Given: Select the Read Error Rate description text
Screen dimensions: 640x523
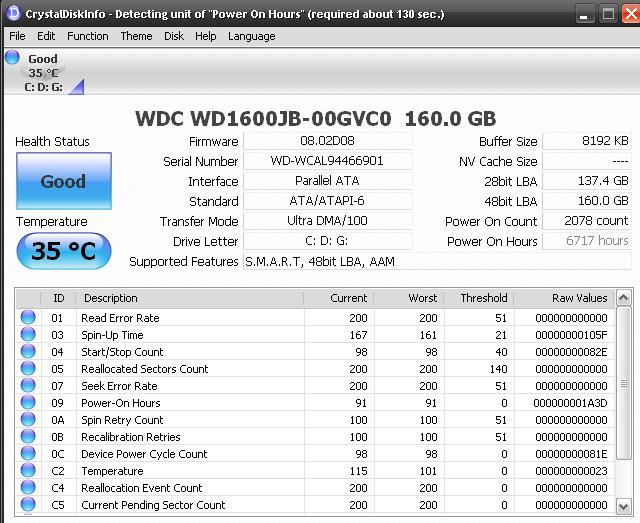Looking at the screenshot, I should (120, 318).
